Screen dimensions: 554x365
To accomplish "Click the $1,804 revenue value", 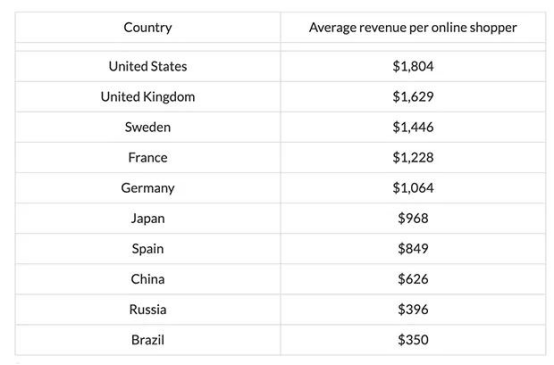I will tap(413, 66).
